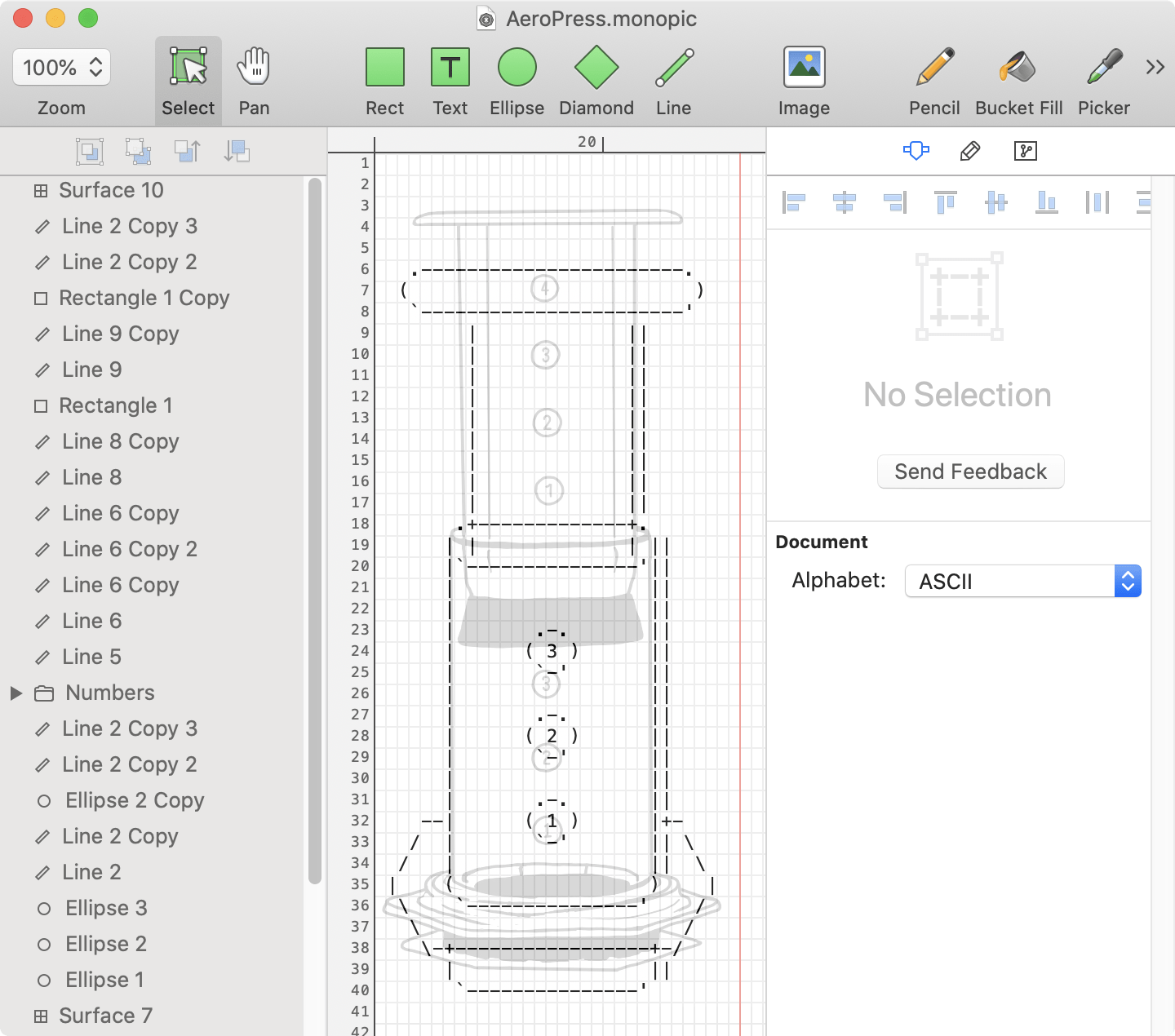
Task: Select the Line 2 layer row
Action: (x=153, y=872)
